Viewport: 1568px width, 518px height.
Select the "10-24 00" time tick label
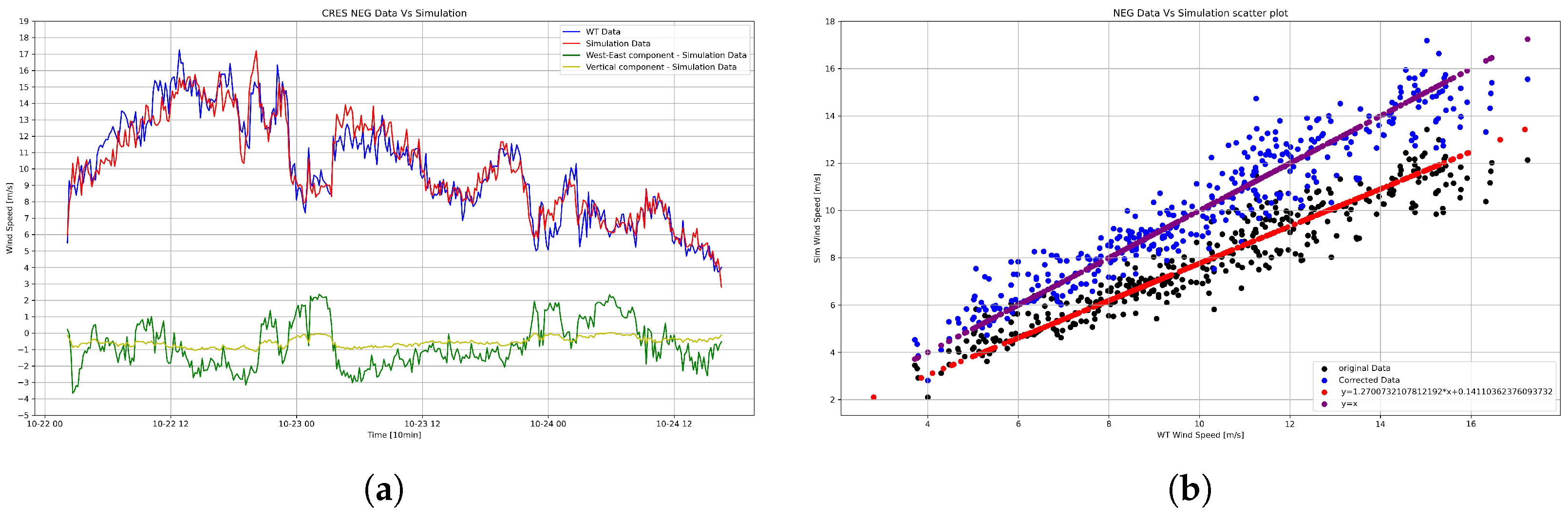tap(548, 423)
